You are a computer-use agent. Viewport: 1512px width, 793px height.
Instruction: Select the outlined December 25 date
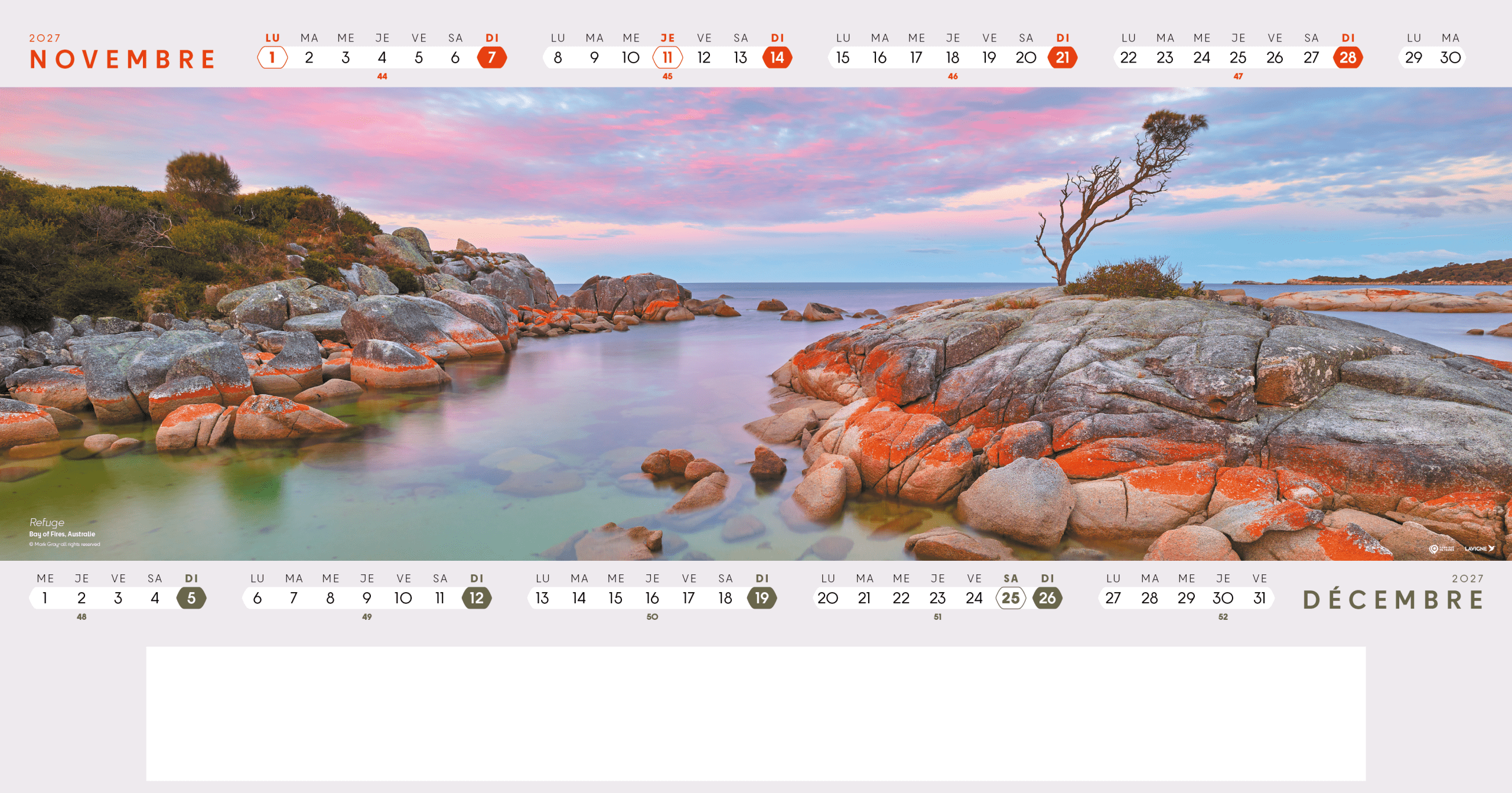1011,598
